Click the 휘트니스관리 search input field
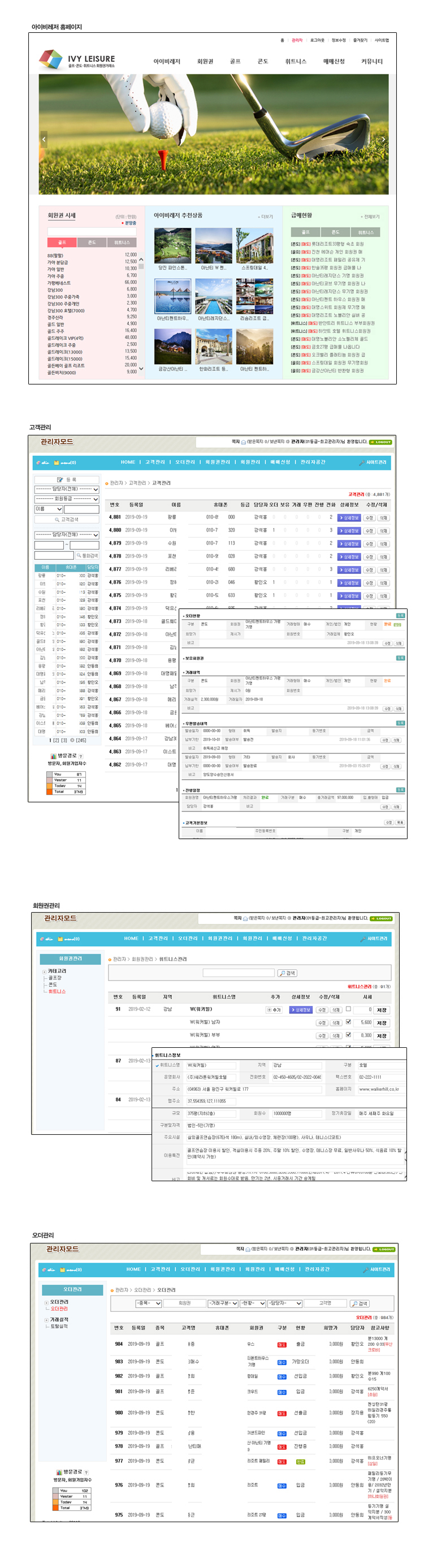This screenshot has width=424, height=1568. [x=239, y=973]
